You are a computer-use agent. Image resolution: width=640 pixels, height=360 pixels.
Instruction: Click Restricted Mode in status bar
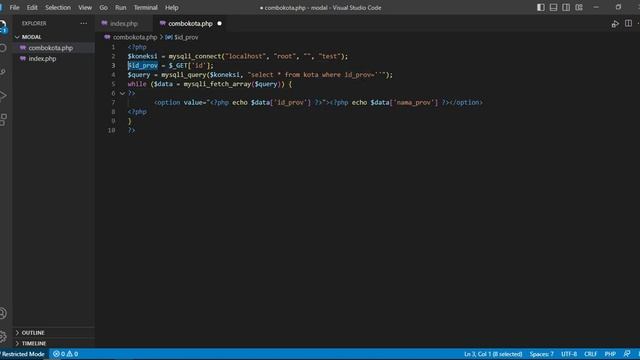click(x=24, y=354)
